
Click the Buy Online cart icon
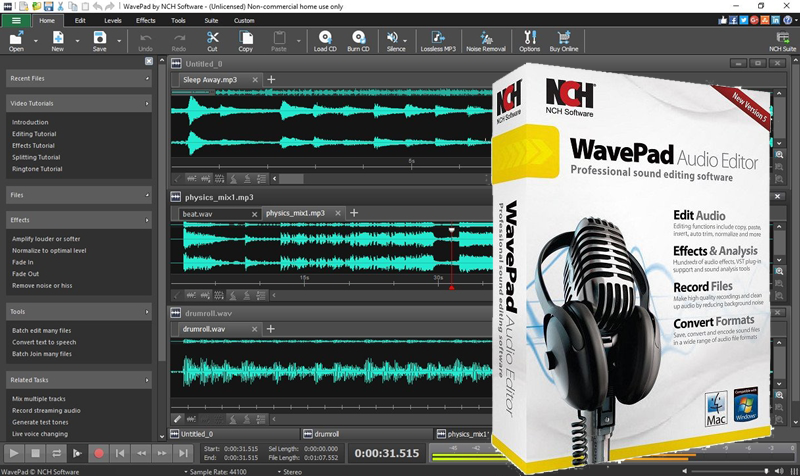(564, 41)
